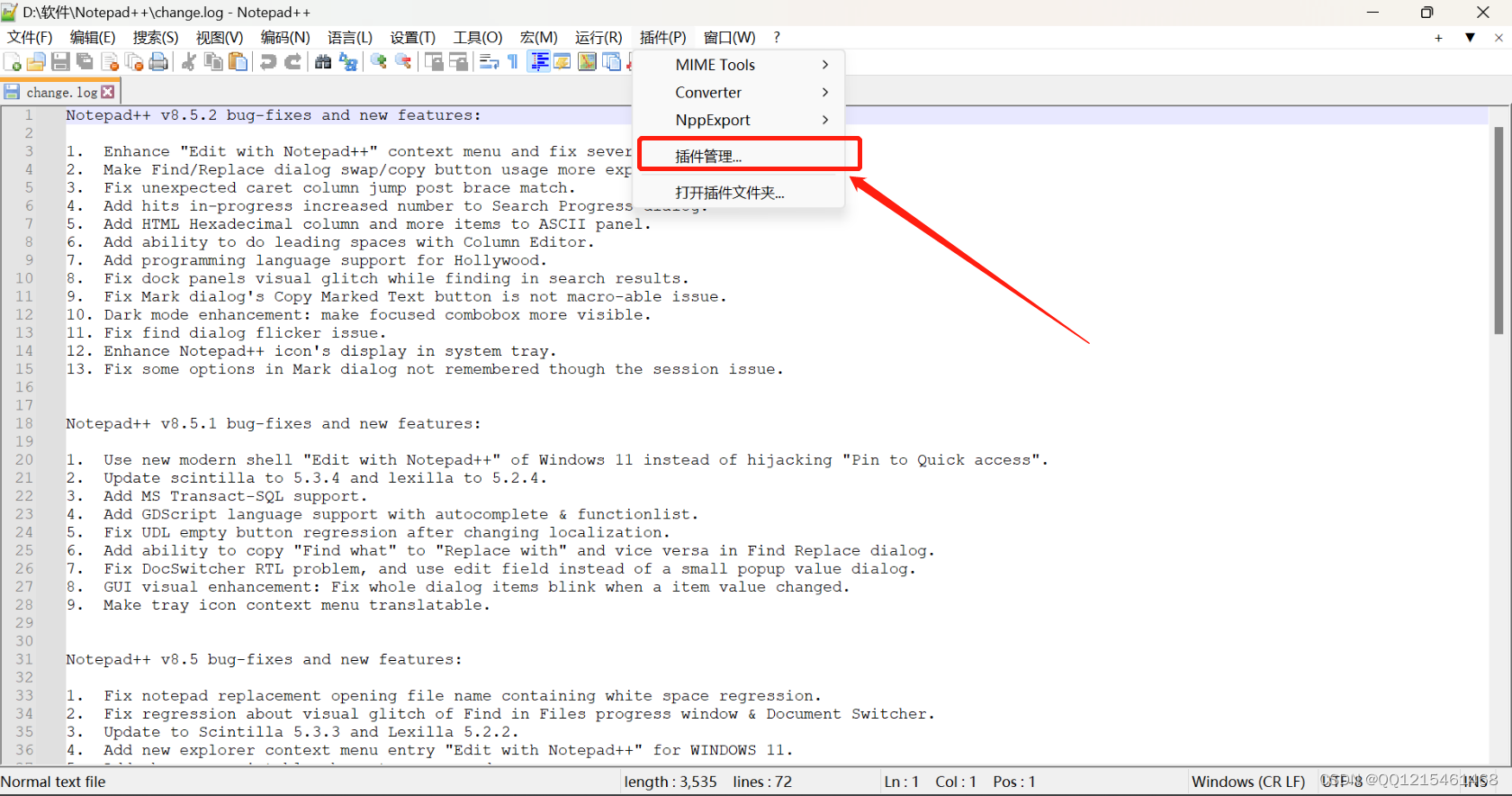This screenshot has height=796, width=1512.
Task: Click the small X beside the triangle
Action: [1498, 38]
